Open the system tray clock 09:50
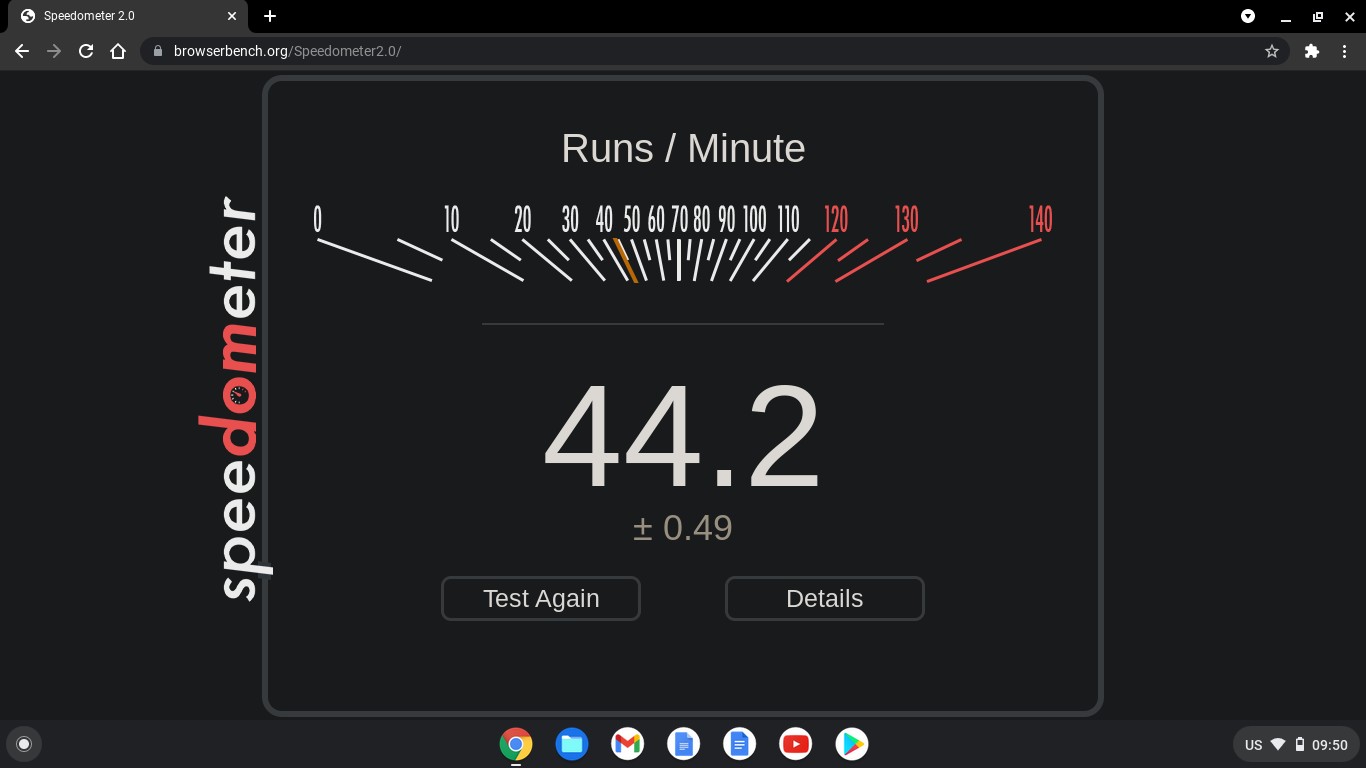1366x768 pixels. pyautogui.click(x=1330, y=745)
